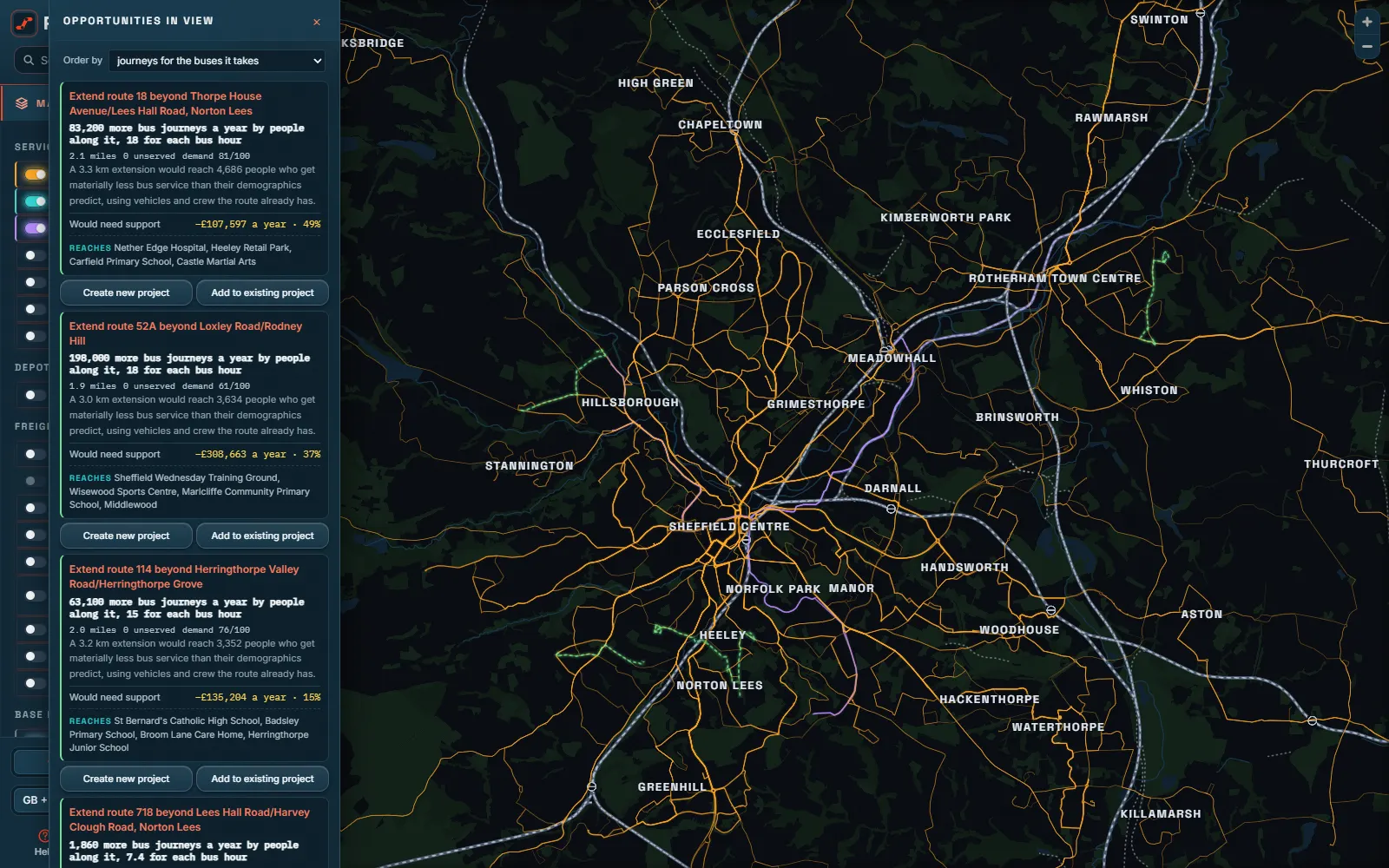The width and height of the screenshot is (1389, 868).
Task: Toggle the teal service layer switch
Action: [35, 201]
